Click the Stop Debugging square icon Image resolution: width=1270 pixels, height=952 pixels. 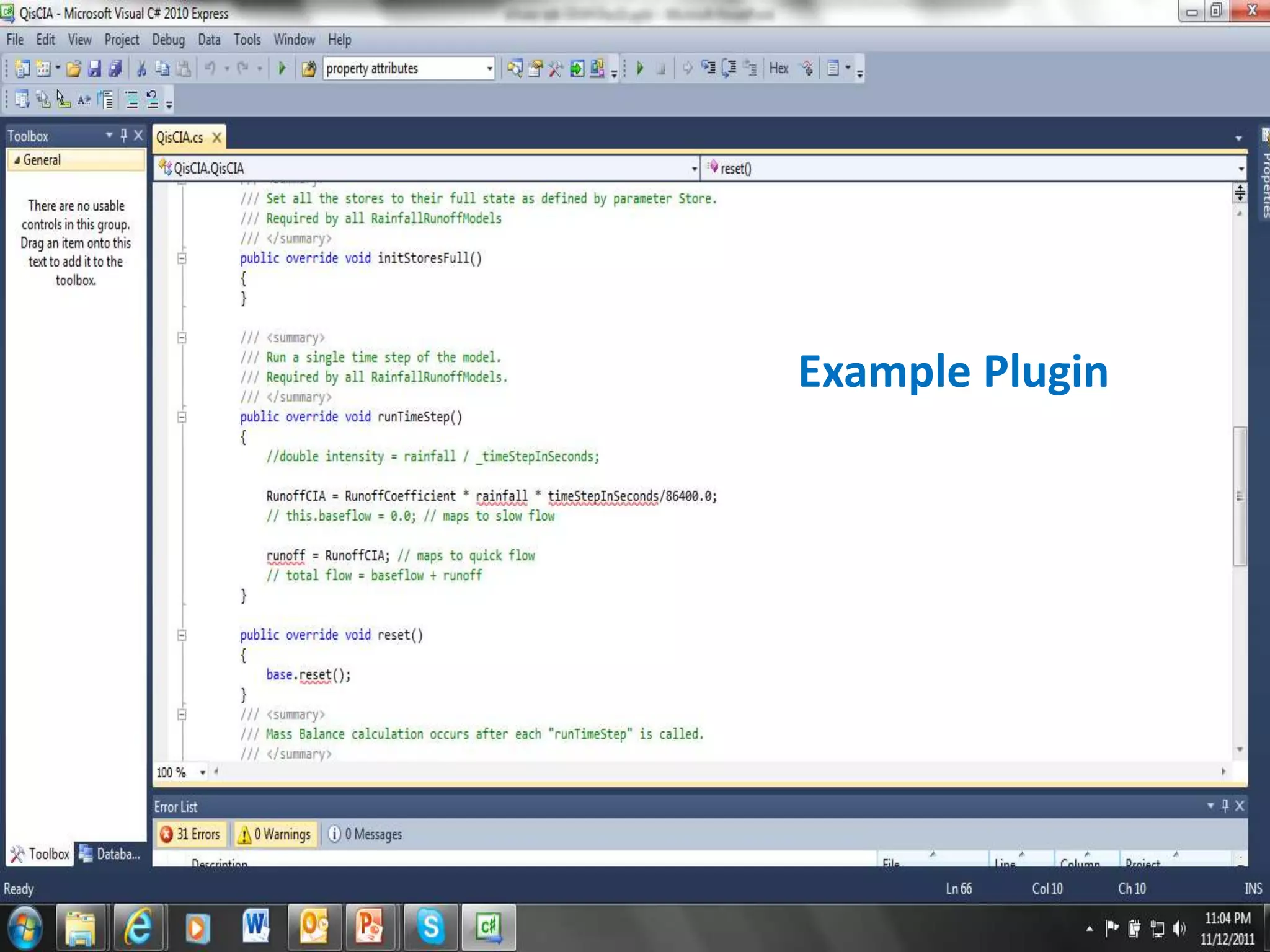(x=661, y=68)
